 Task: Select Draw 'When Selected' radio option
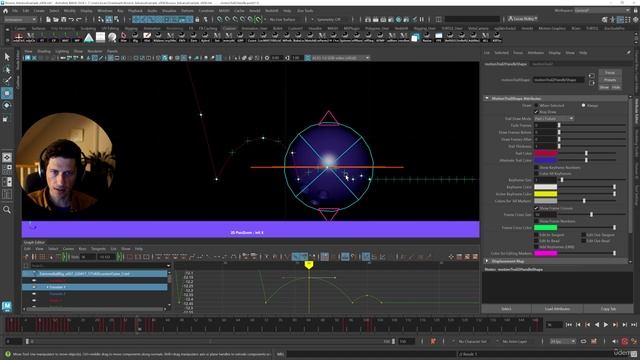pos(536,105)
